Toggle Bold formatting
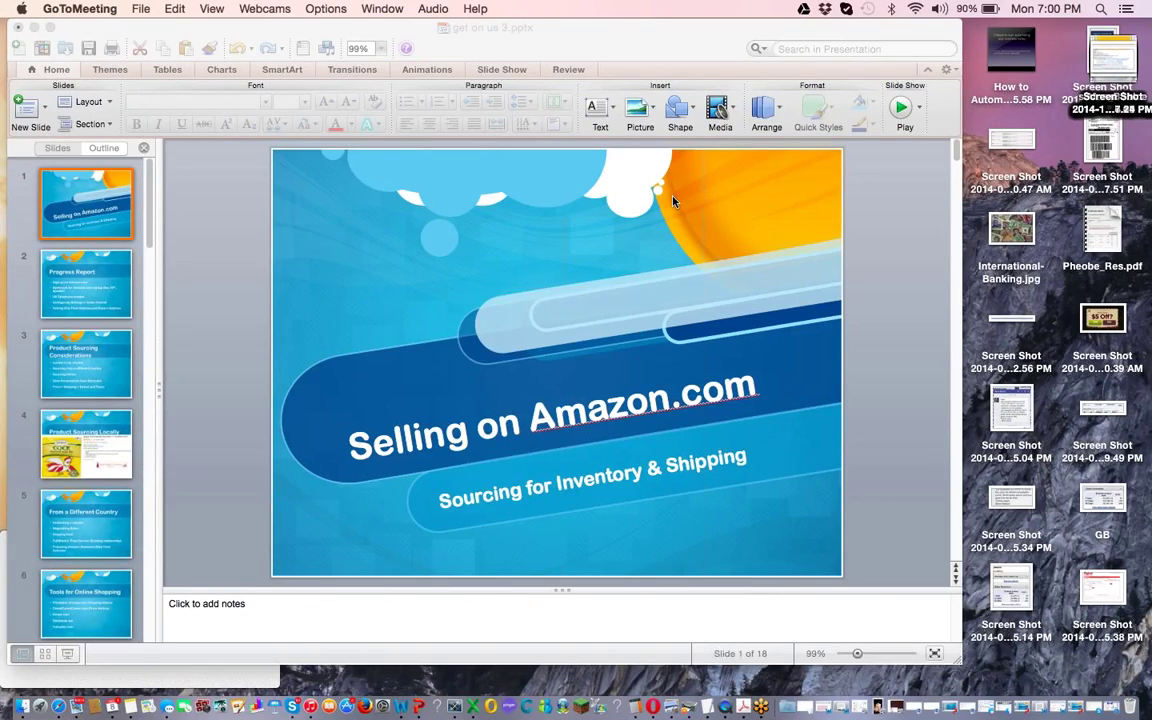The width and height of the screenshot is (1152, 720). [x=136, y=124]
